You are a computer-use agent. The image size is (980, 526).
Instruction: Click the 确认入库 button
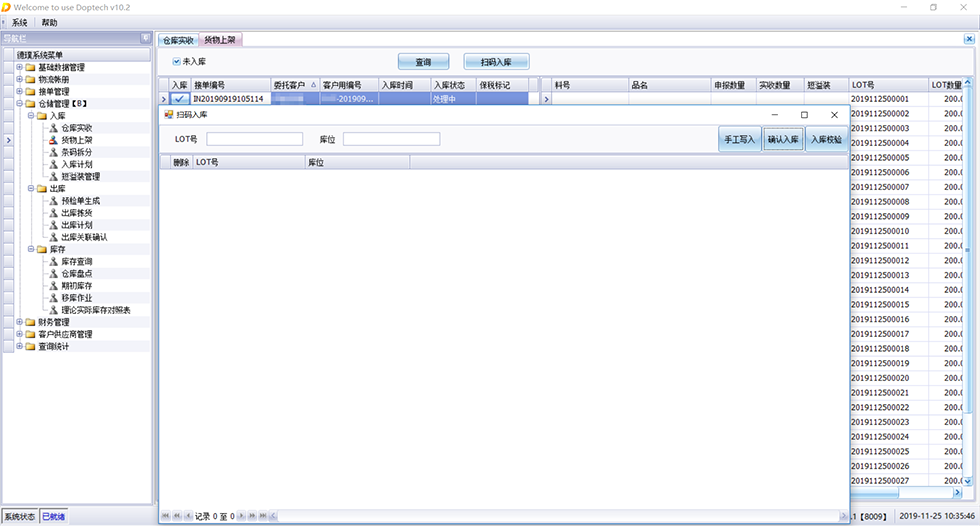(x=782, y=139)
